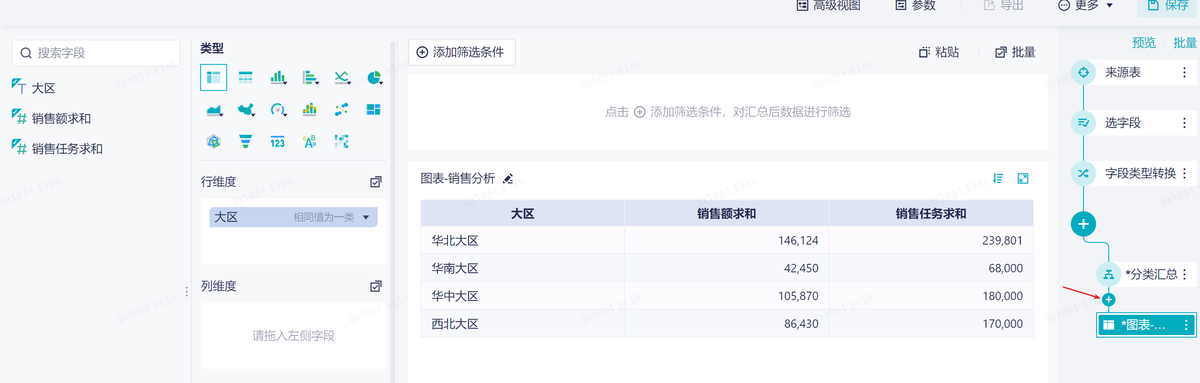Open the more options of 来源表 step
Screen dimensions: 1200x383
(1185, 73)
